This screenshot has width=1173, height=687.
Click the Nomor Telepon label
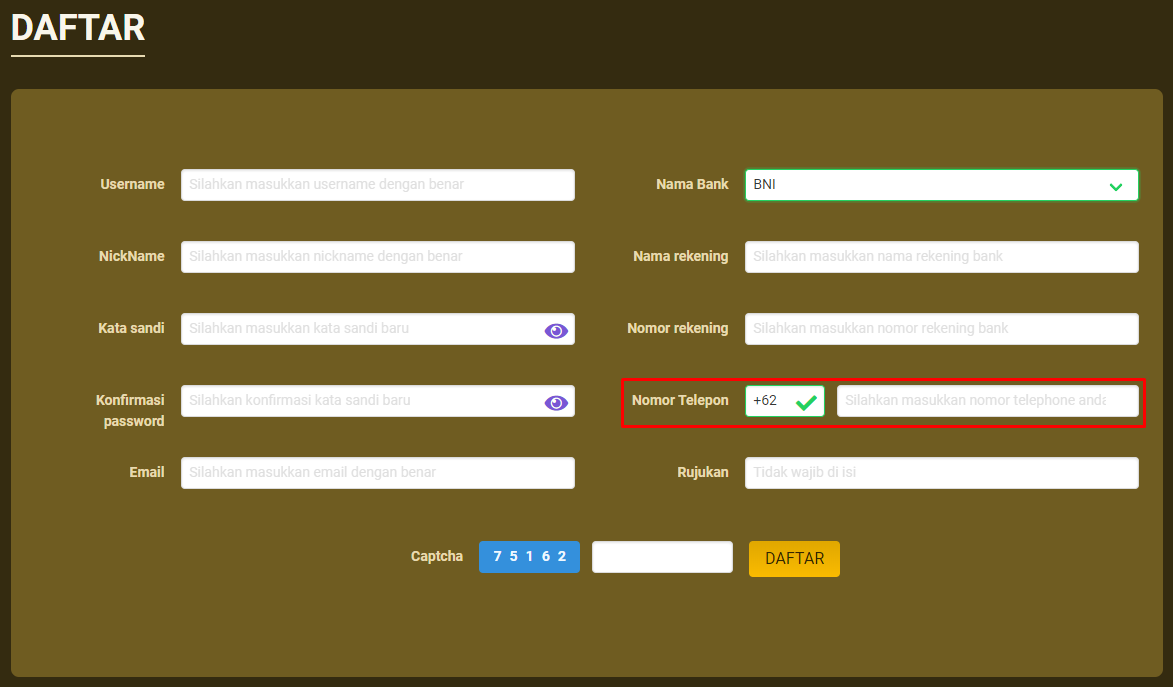tap(680, 400)
